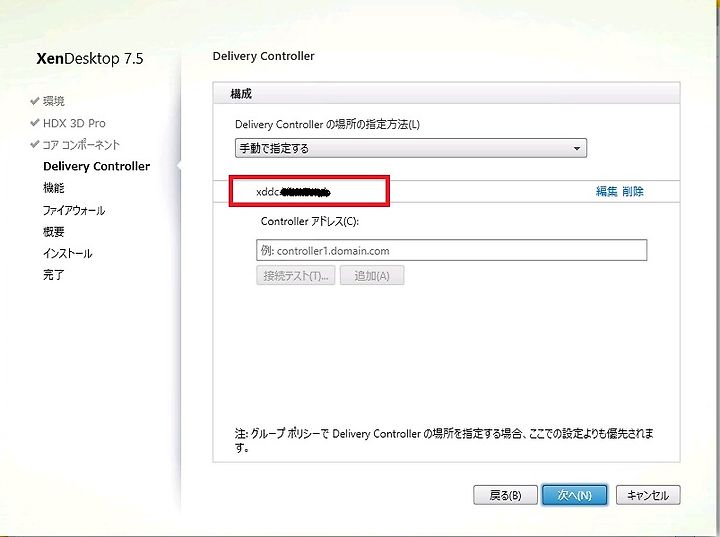Select the 環境 step in the sidebar
720x537 pixels.
[54, 101]
